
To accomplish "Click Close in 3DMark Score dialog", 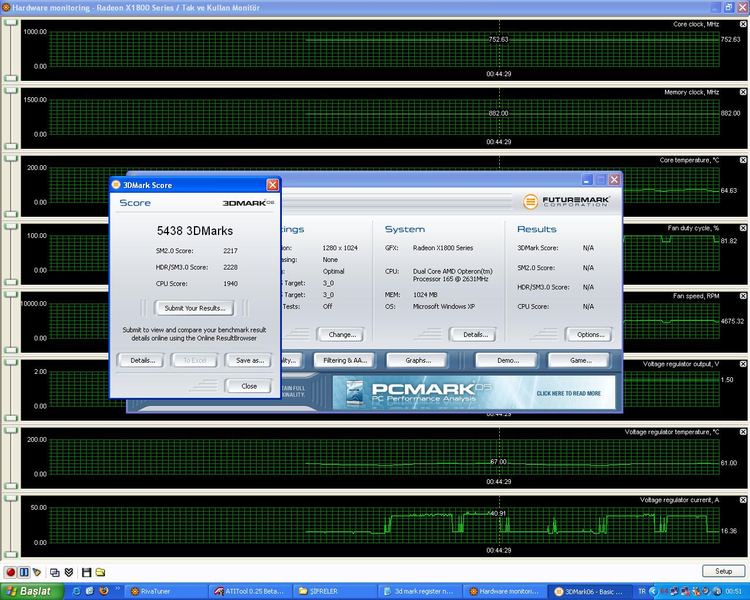I will [x=249, y=386].
